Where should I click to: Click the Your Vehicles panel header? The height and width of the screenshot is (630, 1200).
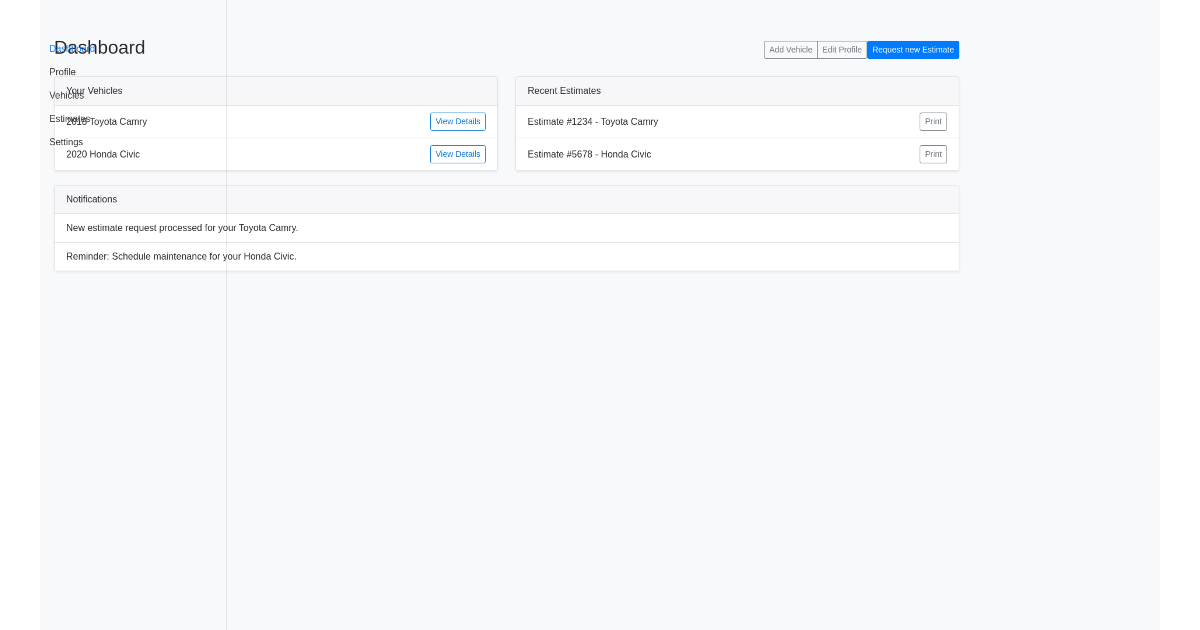(x=94, y=90)
